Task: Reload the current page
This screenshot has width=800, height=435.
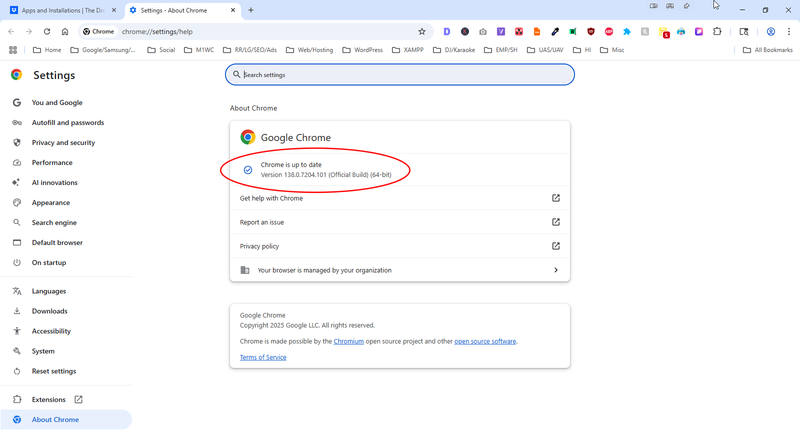Action: click(x=47, y=32)
